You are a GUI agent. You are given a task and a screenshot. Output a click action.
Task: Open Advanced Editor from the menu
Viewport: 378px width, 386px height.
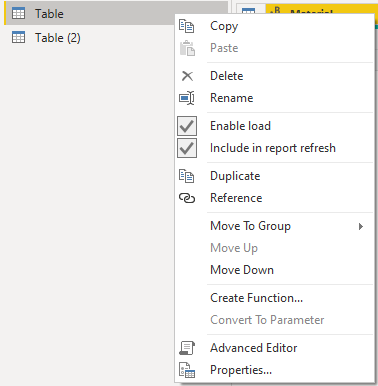point(275,348)
